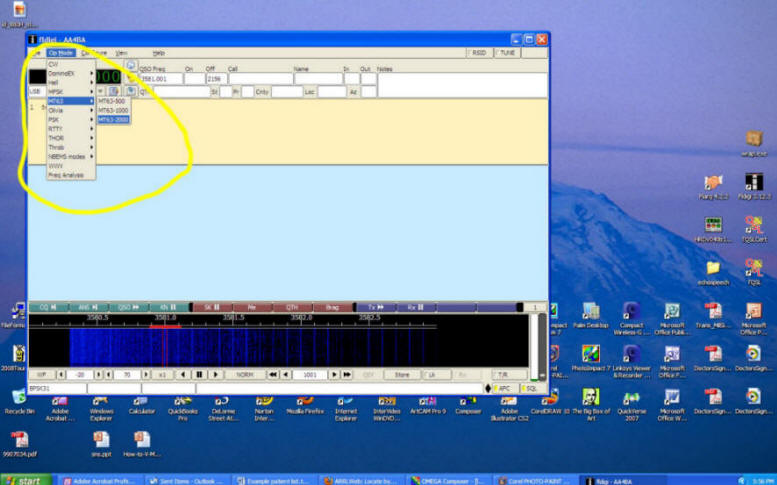Click the CQ macro button
This screenshot has height=485, width=777.
49,308
